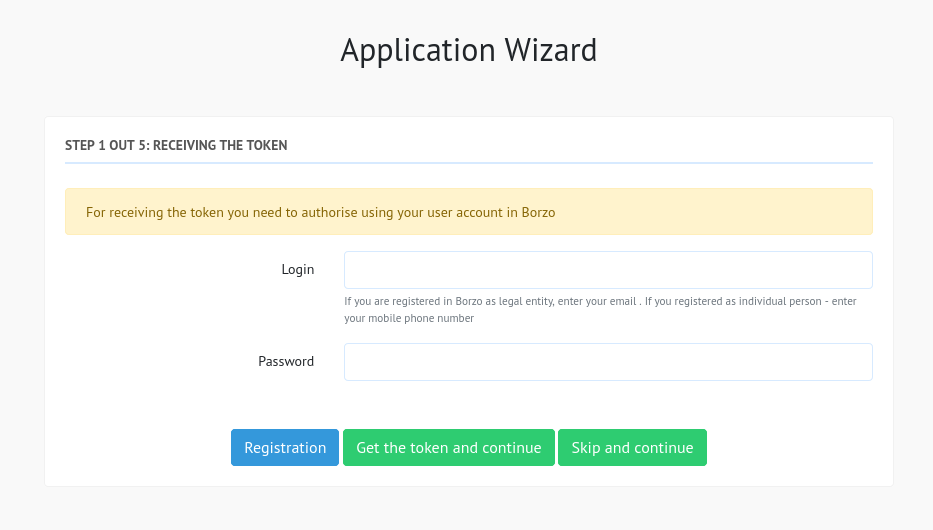Click 'your mobile phone number' hint line
This screenshot has width=933, height=530.
click(409, 318)
